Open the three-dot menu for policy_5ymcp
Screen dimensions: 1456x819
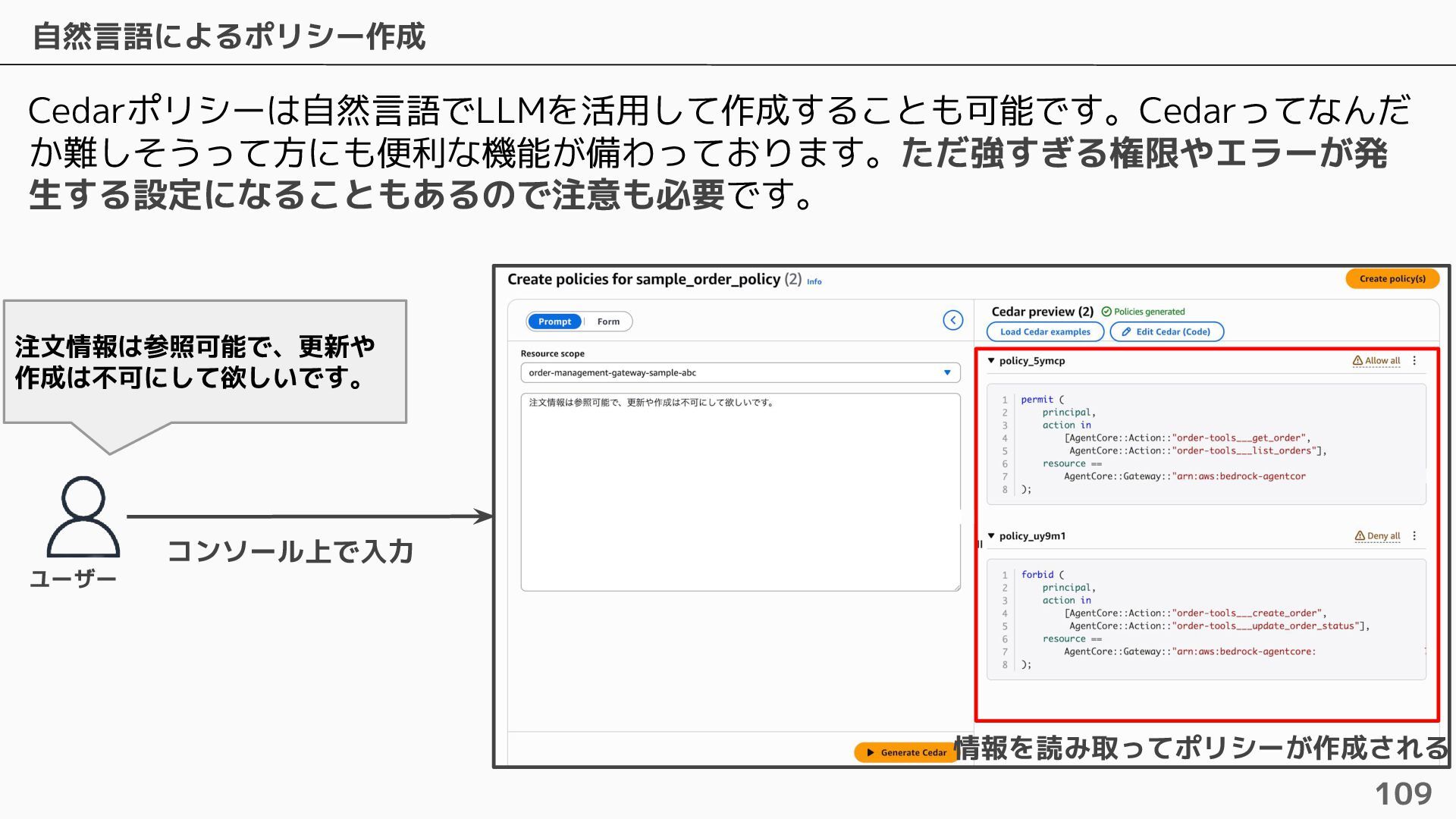[x=1414, y=361]
